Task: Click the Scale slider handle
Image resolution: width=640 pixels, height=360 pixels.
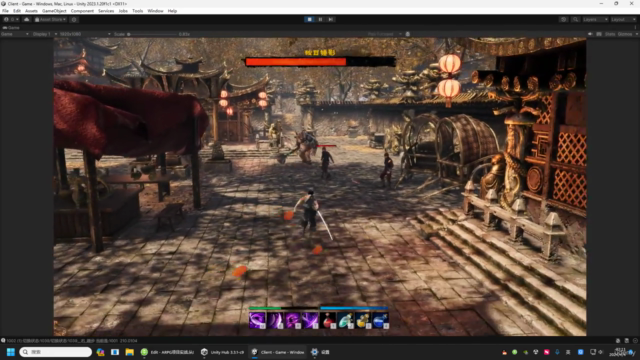Action: pyautogui.click(x=129, y=34)
